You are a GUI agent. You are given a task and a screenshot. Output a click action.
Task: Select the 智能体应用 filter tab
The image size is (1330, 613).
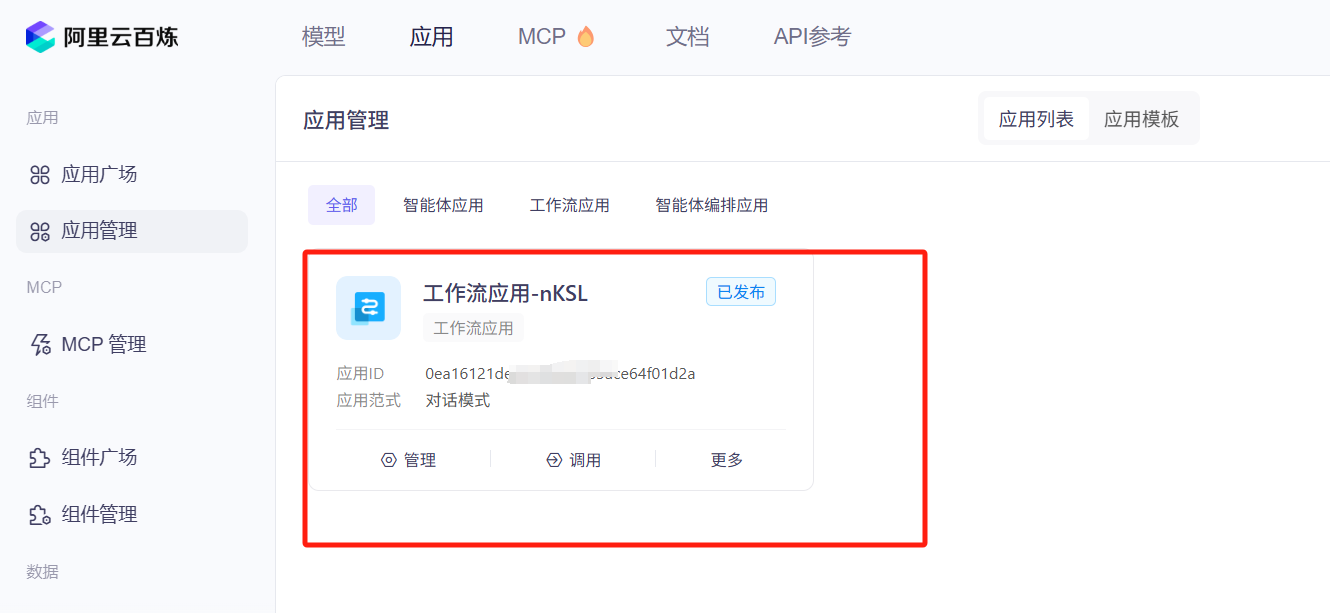[x=443, y=205]
